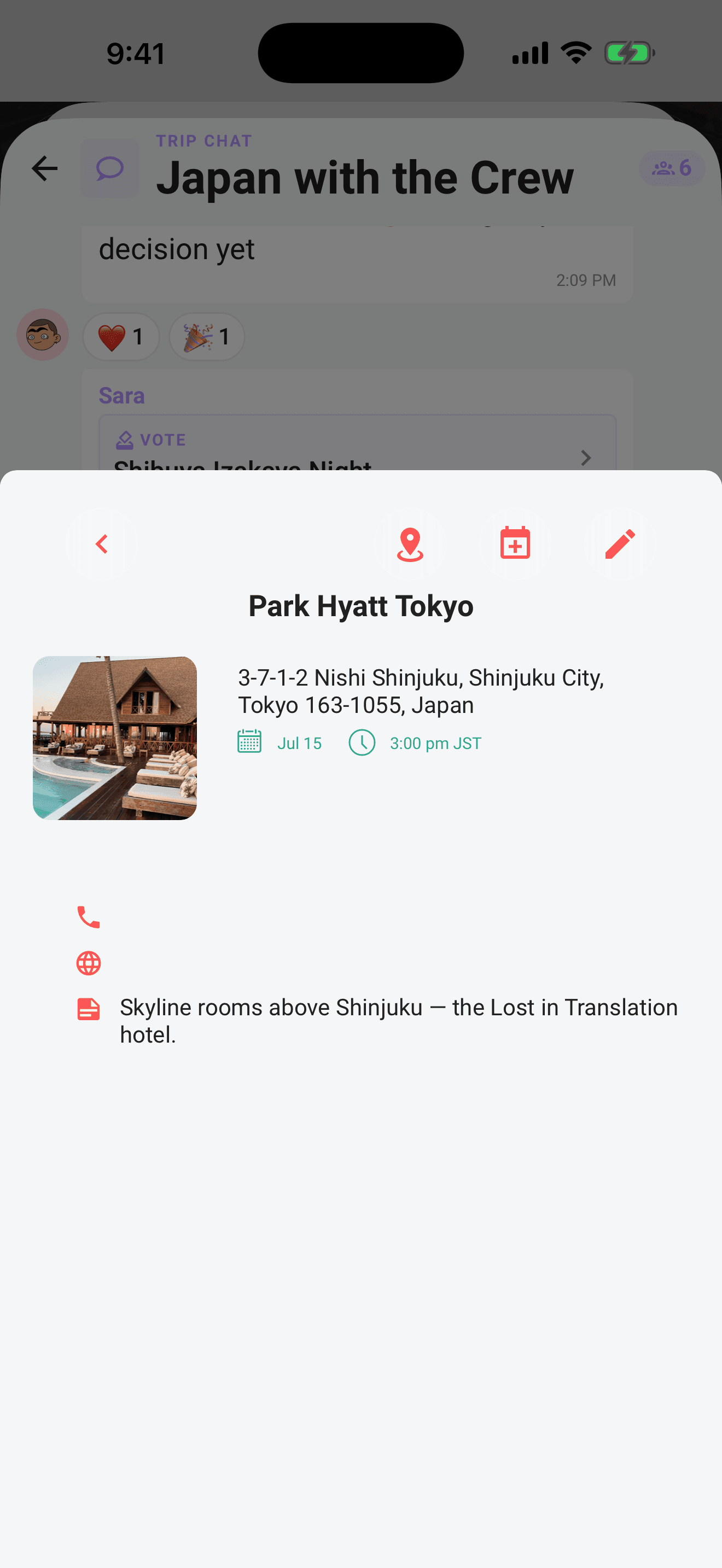
Task: Tap Sara's name in the chat
Action: tap(122, 396)
